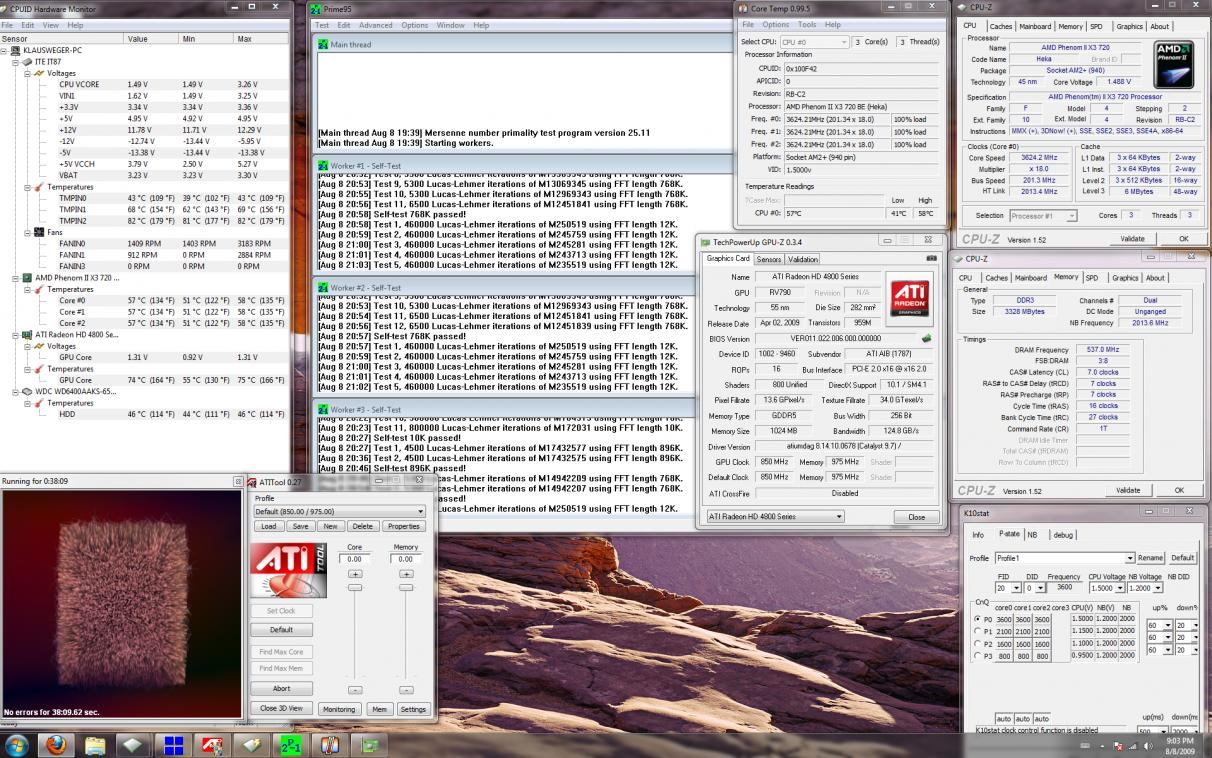Click the GPU-Z BIOS save chip icon
Image resolution: width=1212 pixels, height=758 pixels.
[927, 338]
